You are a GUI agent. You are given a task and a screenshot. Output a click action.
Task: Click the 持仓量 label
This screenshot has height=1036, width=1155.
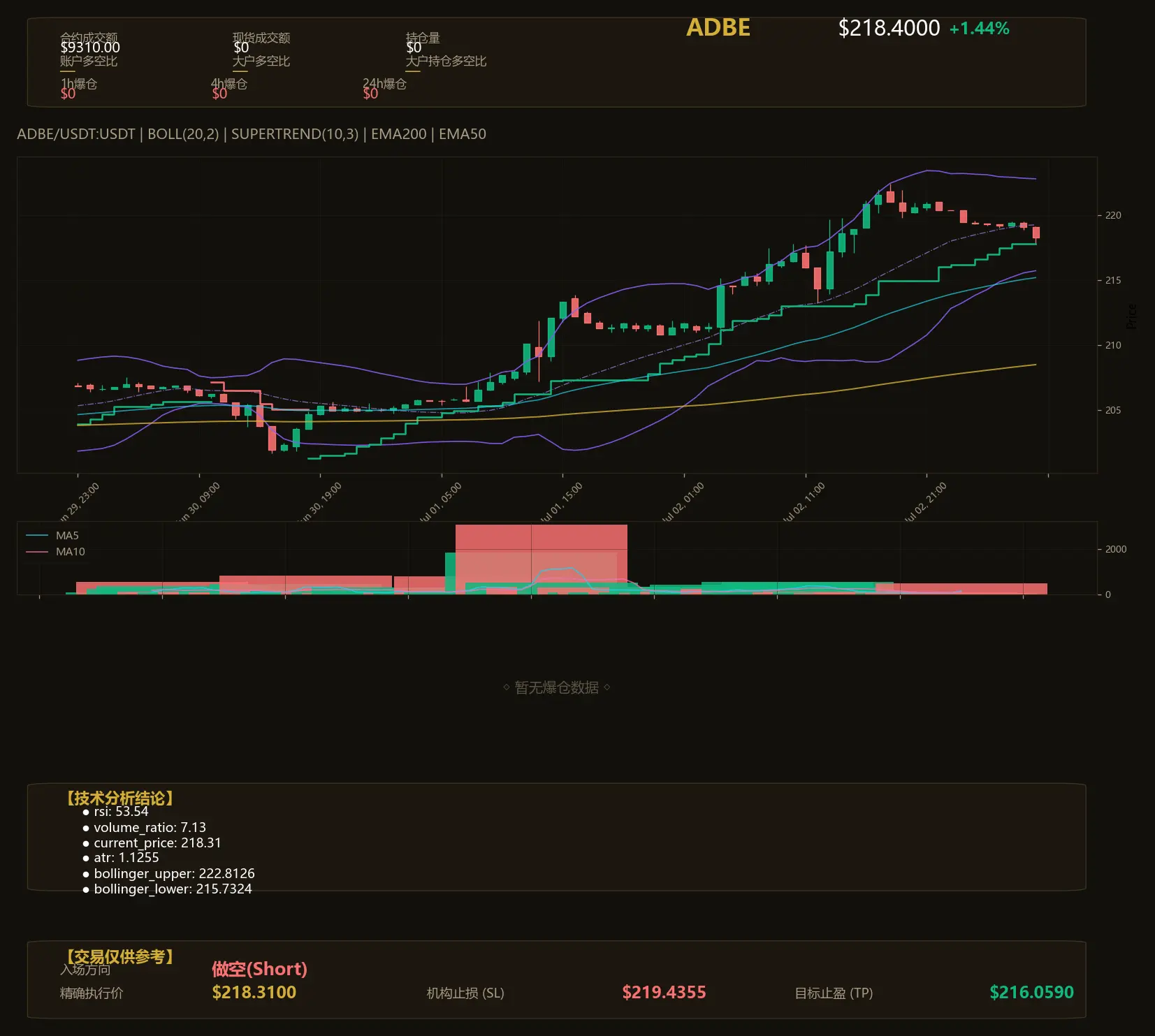[423, 38]
